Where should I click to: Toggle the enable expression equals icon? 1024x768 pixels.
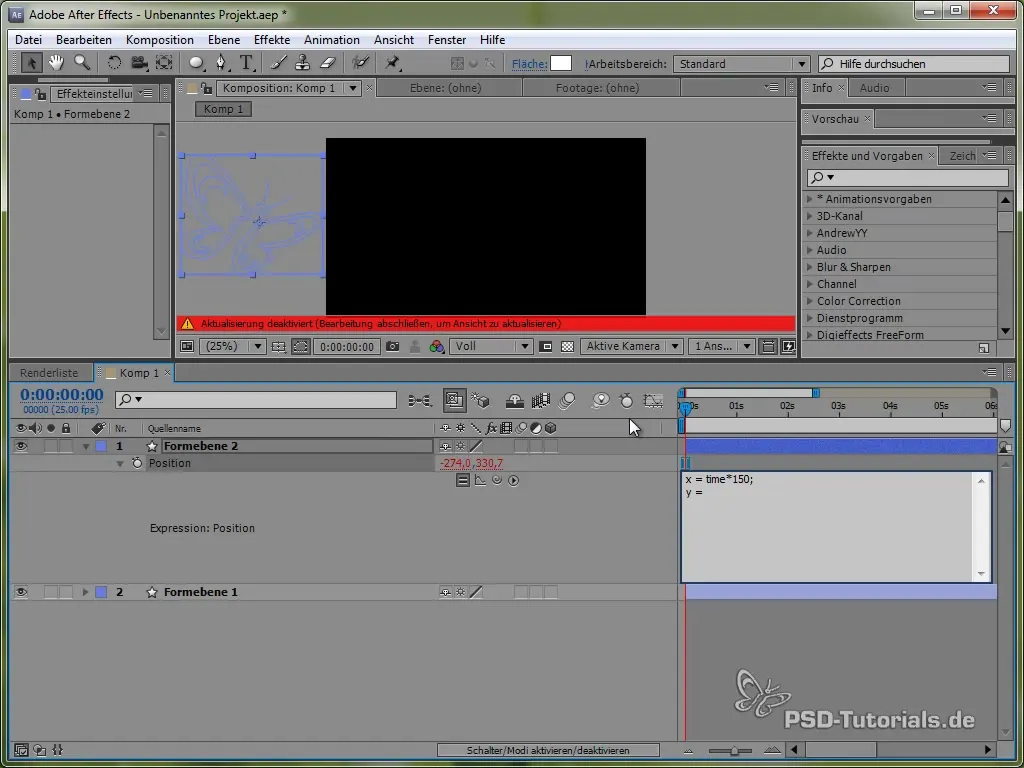pyautogui.click(x=462, y=480)
